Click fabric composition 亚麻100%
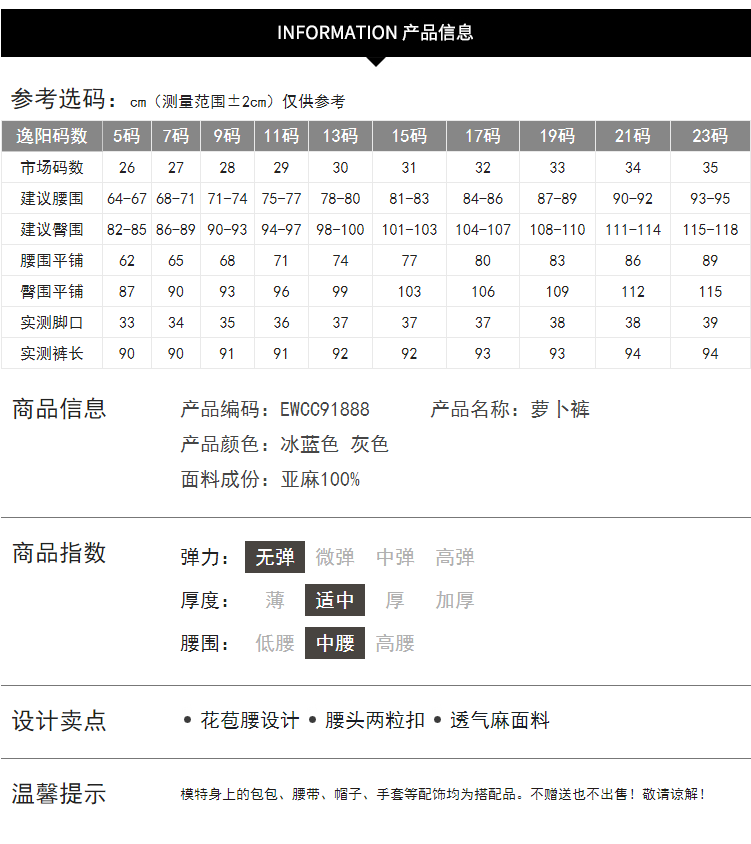The width and height of the screenshot is (751, 844). point(320,479)
